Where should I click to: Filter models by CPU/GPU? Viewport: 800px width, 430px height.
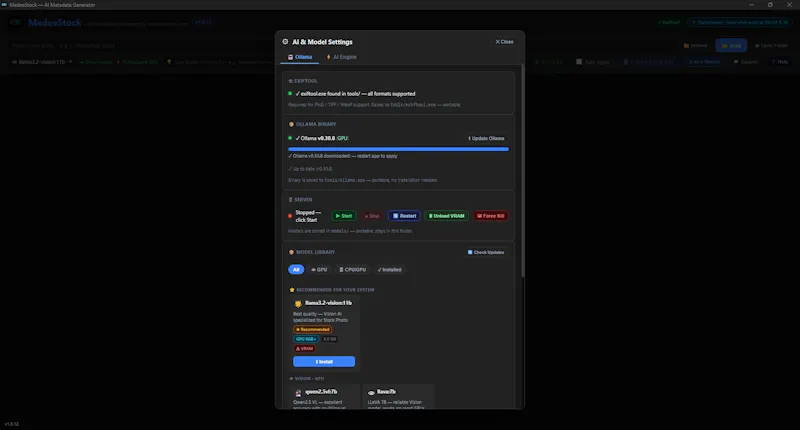[x=353, y=269]
